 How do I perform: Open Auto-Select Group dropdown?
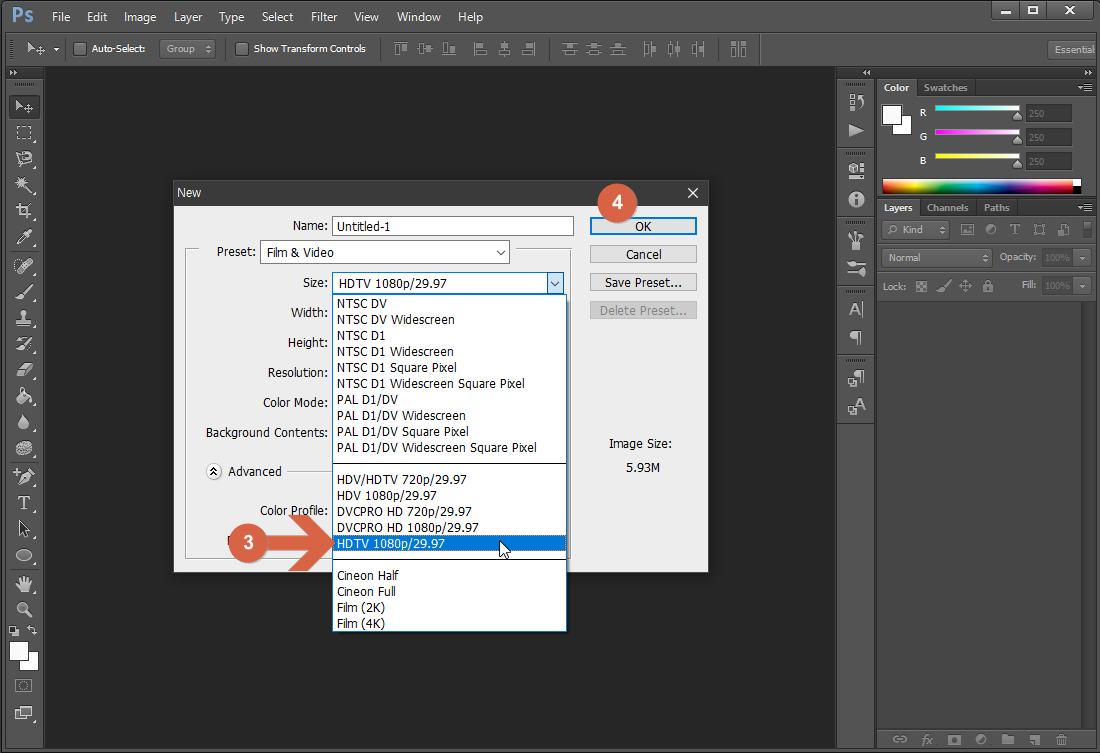click(x=187, y=48)
